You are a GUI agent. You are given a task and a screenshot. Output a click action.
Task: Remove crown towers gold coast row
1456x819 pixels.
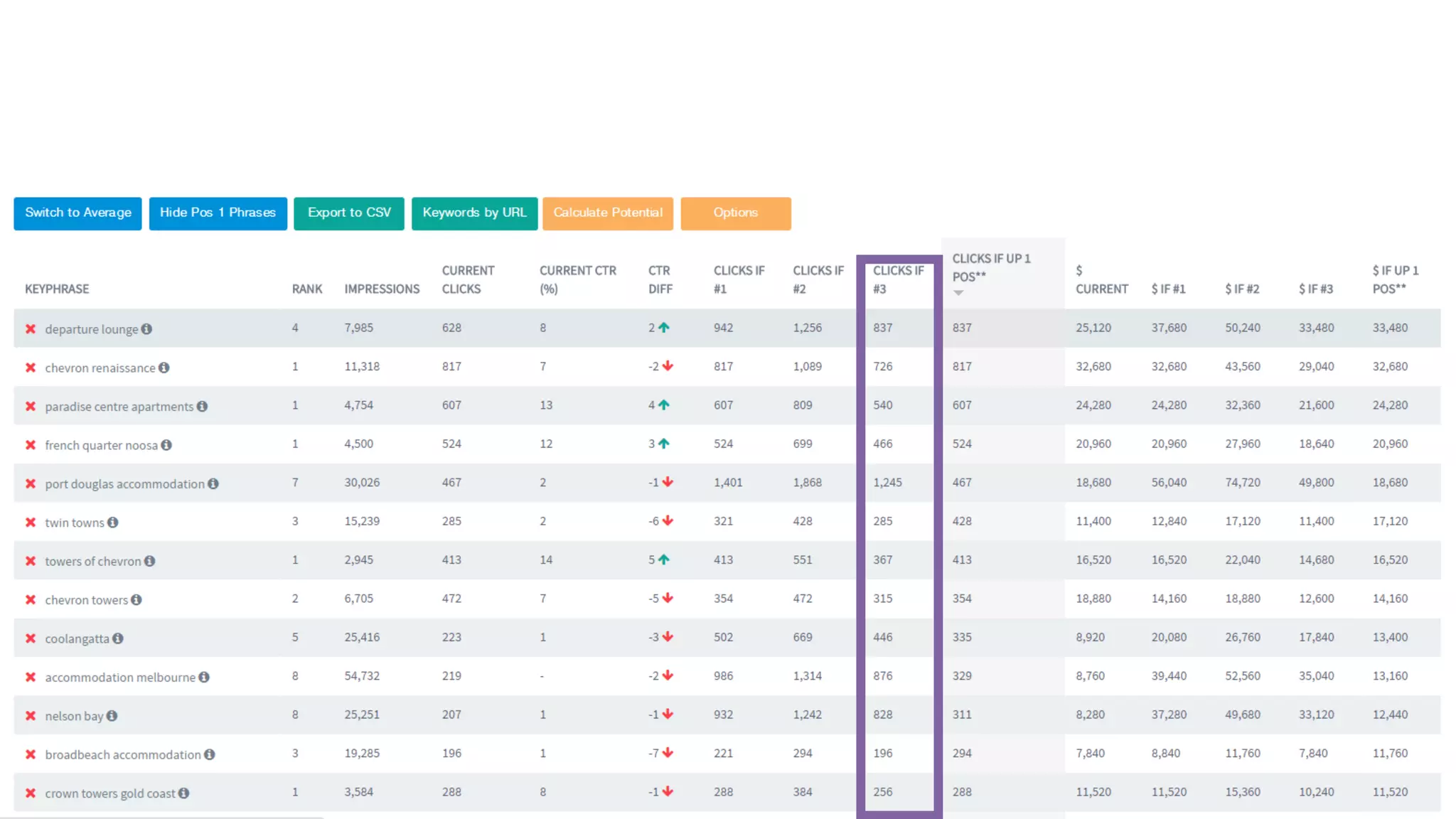pos(31,793)
